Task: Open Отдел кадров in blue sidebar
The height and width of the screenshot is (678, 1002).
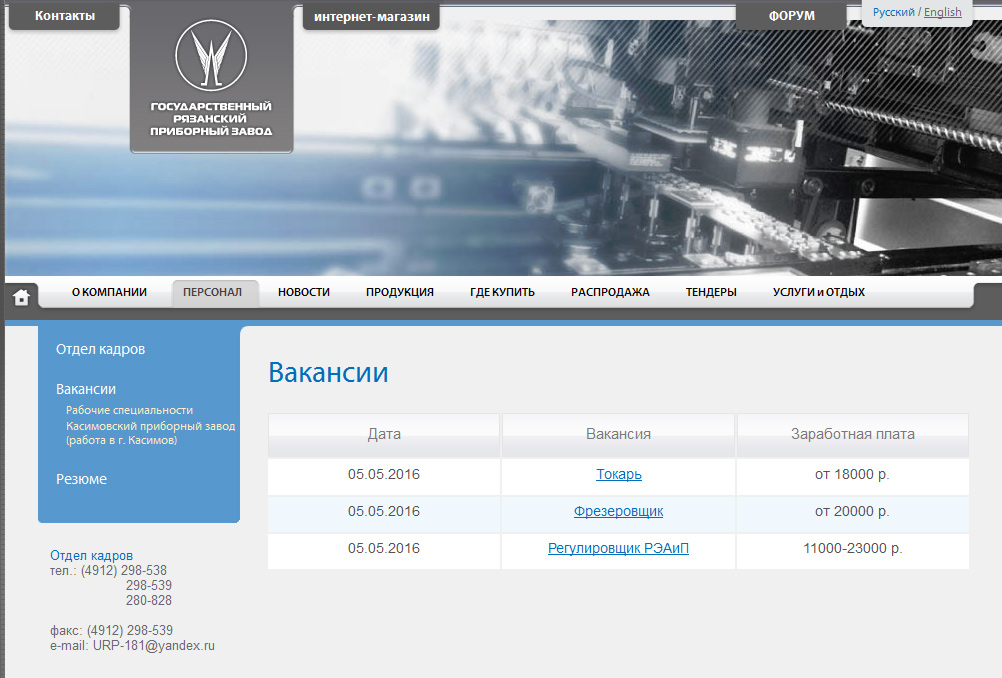Action: tap(100, 349)
